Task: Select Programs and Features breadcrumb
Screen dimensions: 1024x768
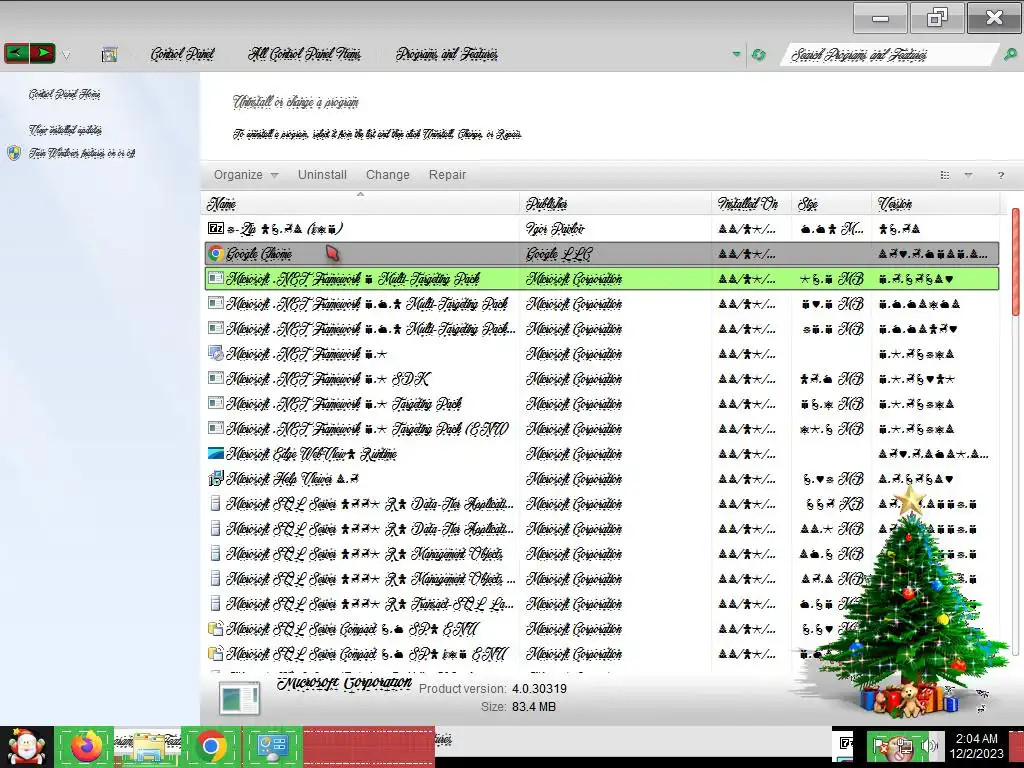Action: click(x=447, y=54)
